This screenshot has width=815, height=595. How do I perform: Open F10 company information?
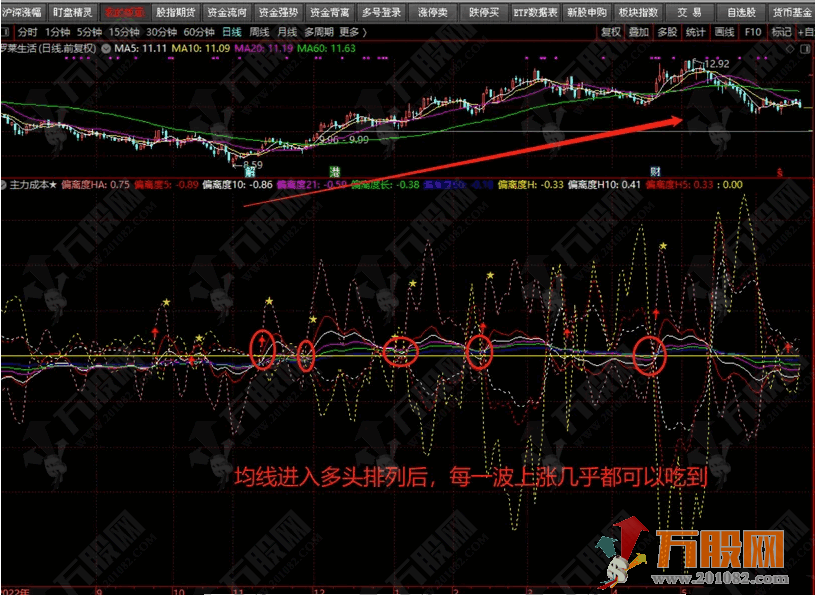(752, 32)
